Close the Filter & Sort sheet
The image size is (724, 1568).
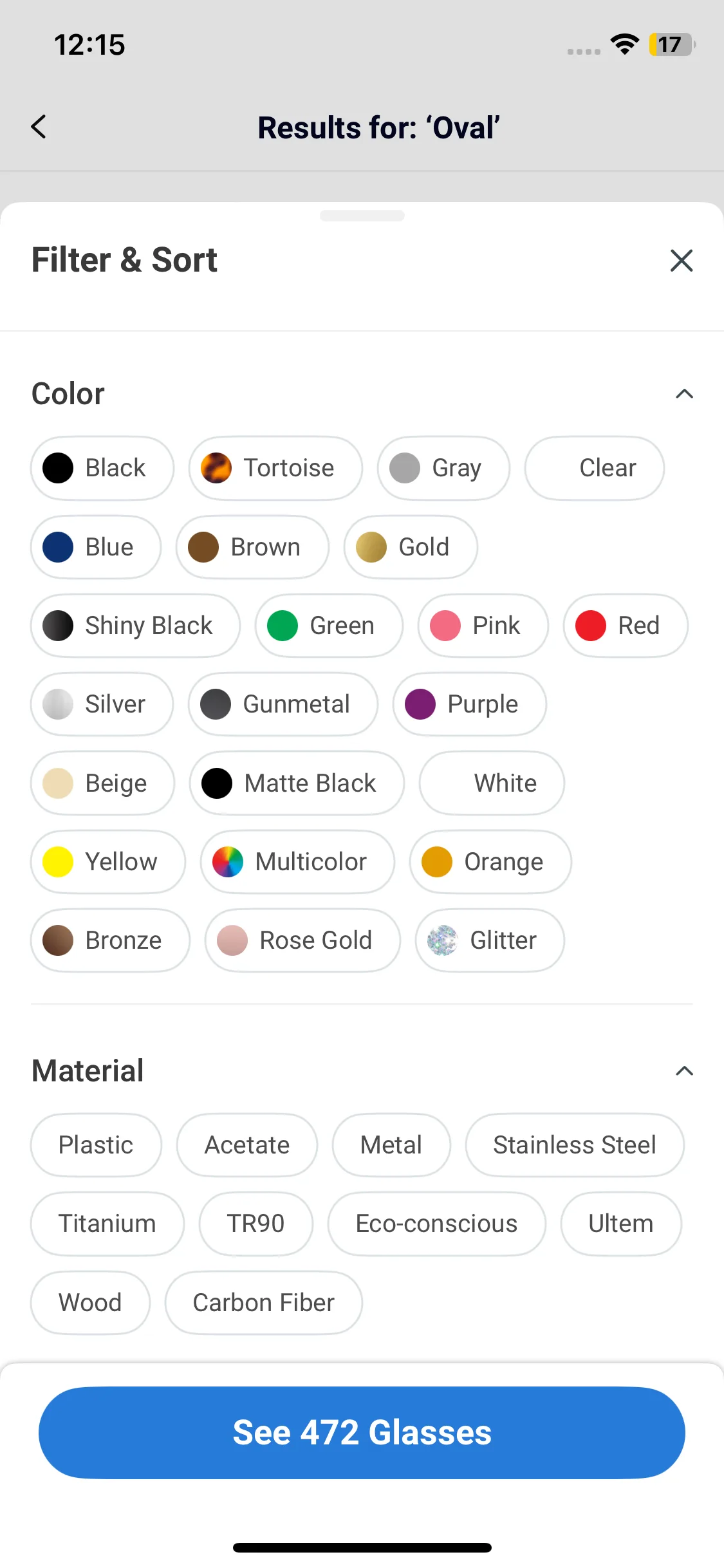click(681, 261)
